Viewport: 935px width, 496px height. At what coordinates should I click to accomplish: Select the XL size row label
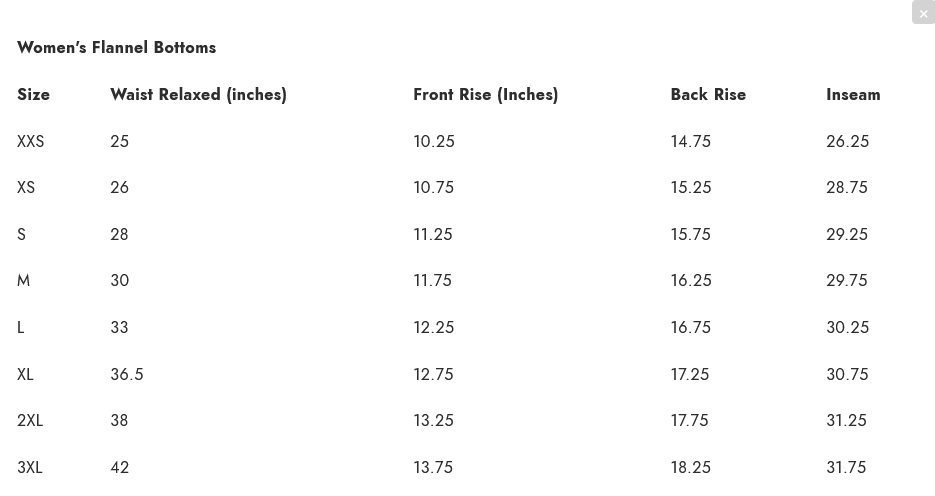(25, 374)
